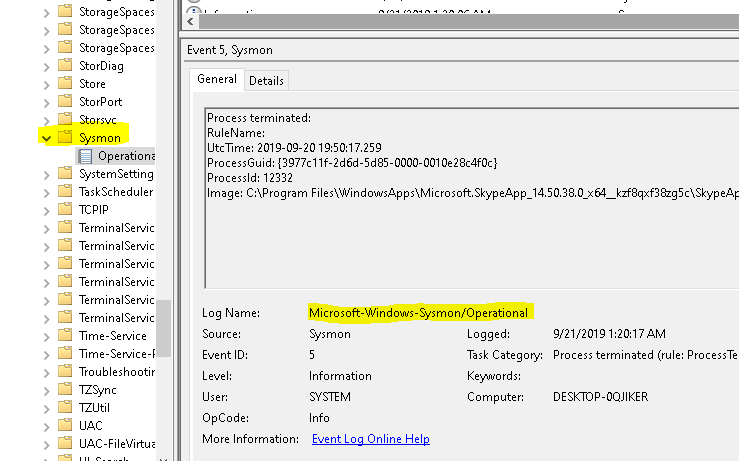Click the horizontal scrollbar left arrow
The width and height of the screenshot is (739, 461).
tap(190, 21)
